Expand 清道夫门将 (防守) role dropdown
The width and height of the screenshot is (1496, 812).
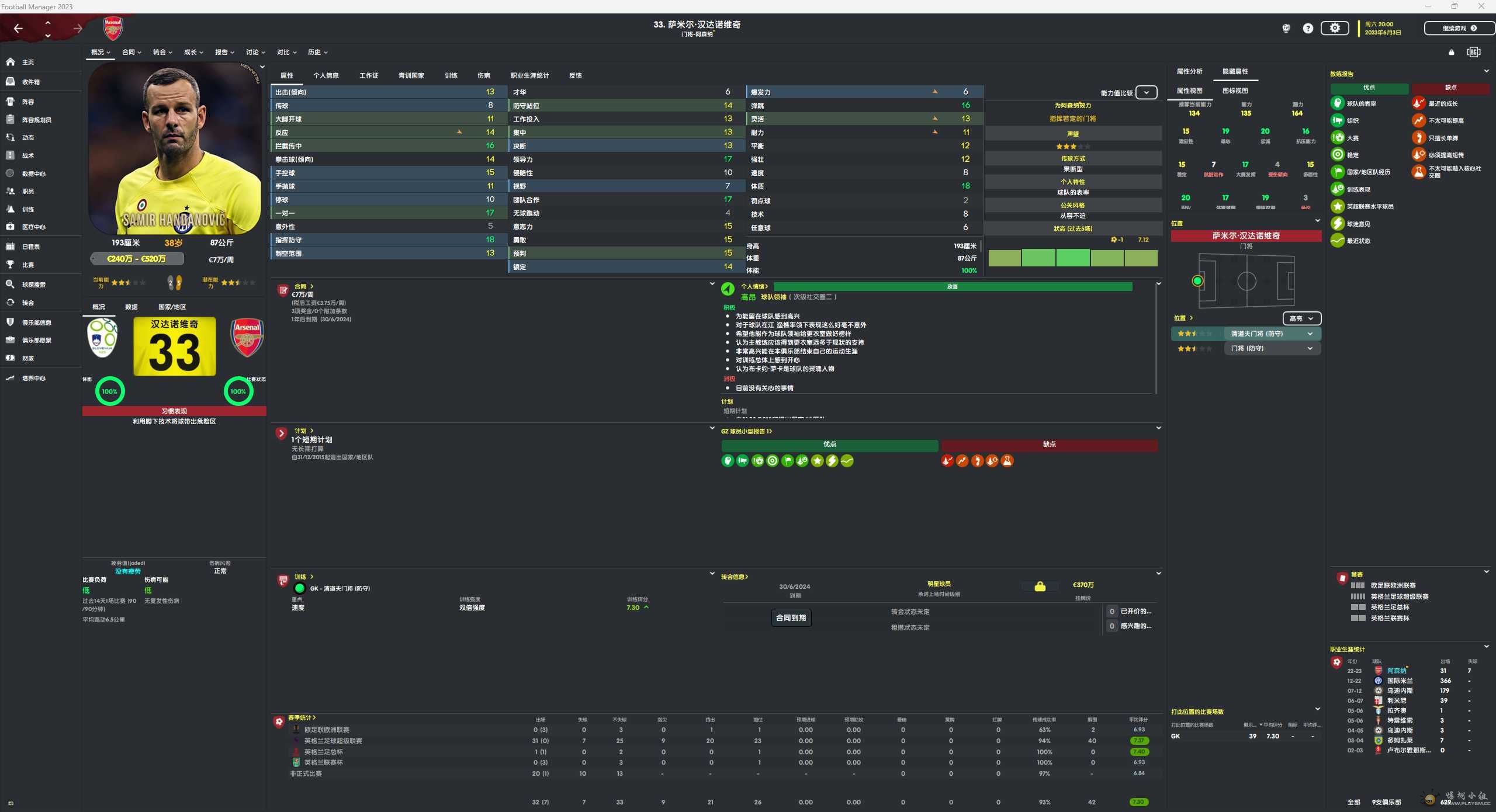[1310, 334]
